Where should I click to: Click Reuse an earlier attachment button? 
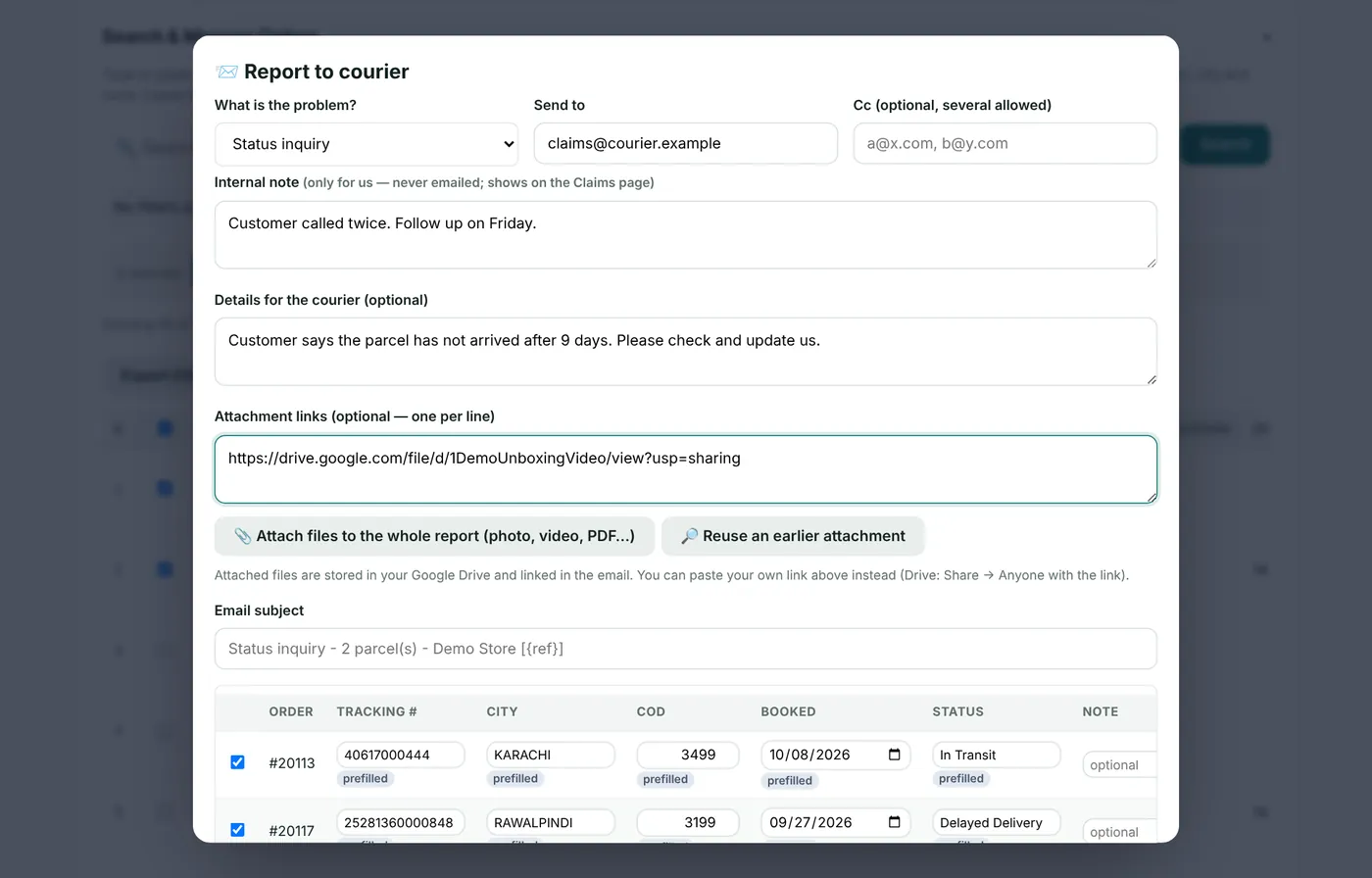pyautogui.click(x=793, y=536)
